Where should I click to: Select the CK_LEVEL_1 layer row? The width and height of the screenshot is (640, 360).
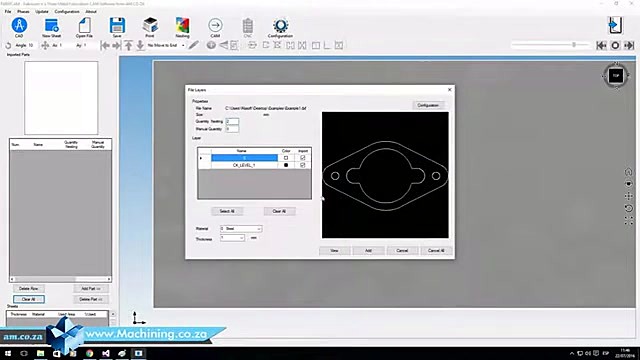(244, 165)
